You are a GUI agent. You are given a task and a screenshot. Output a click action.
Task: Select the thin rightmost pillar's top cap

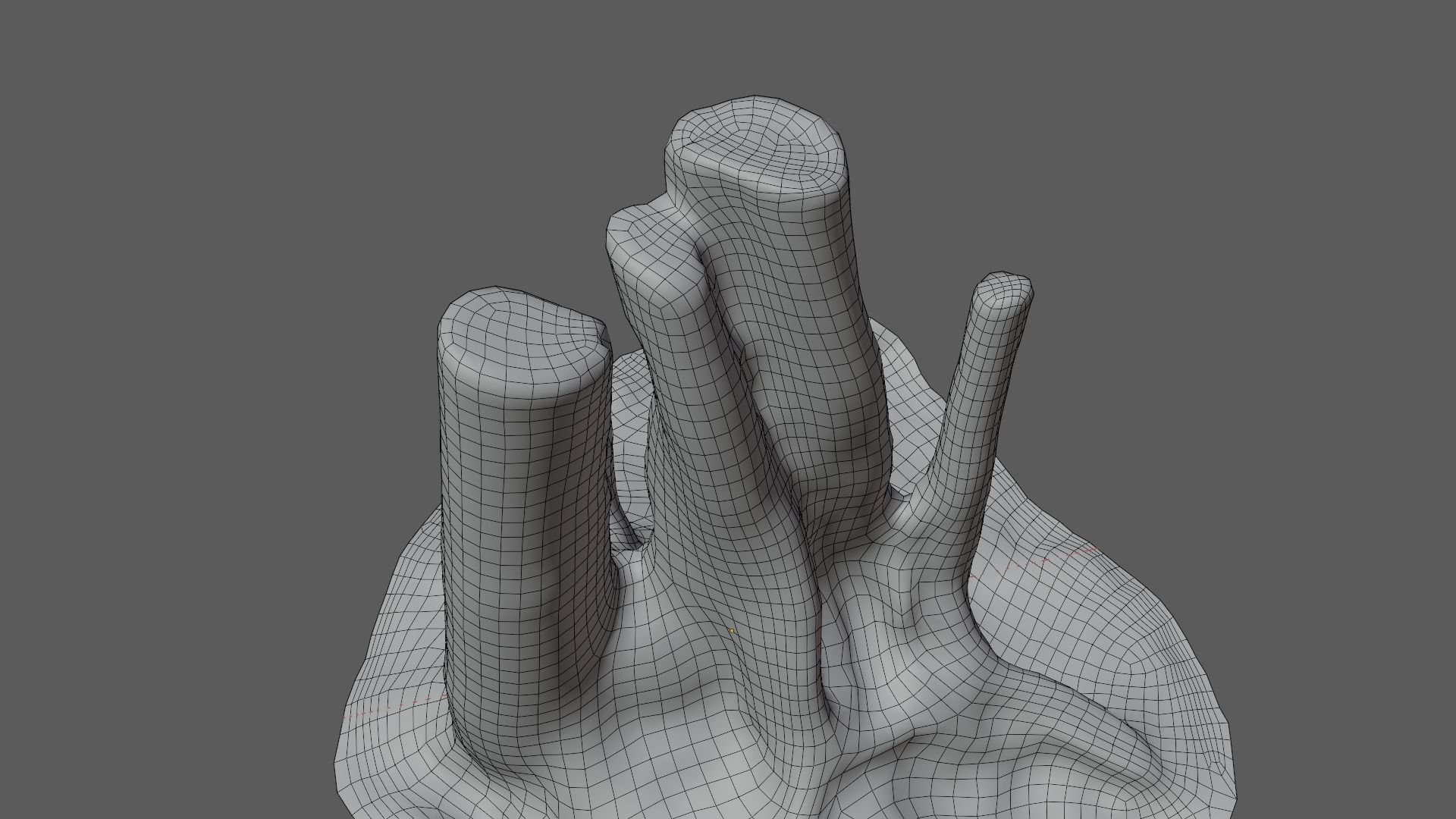(1003, 289)
